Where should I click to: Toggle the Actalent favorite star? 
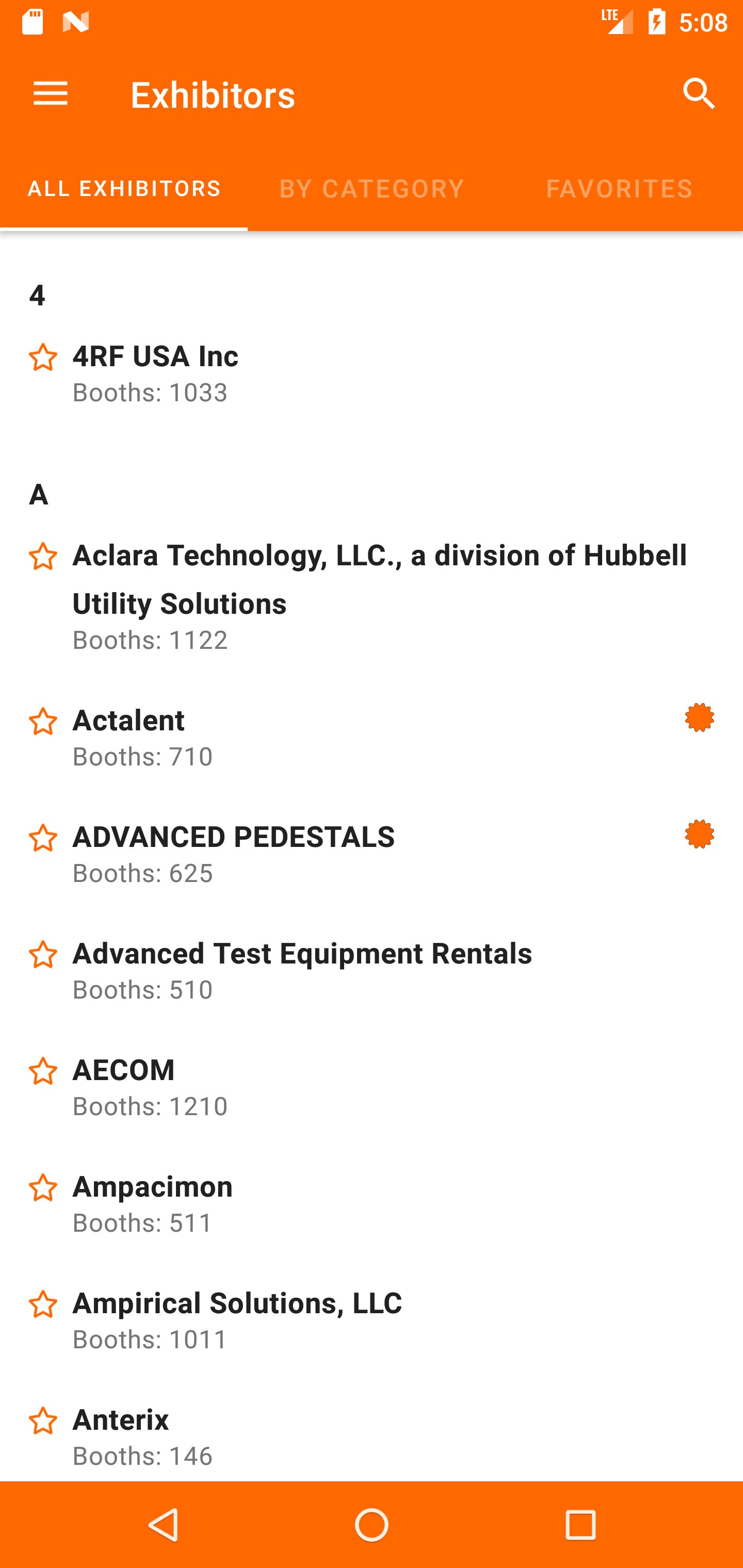click(x=43, y=722)
